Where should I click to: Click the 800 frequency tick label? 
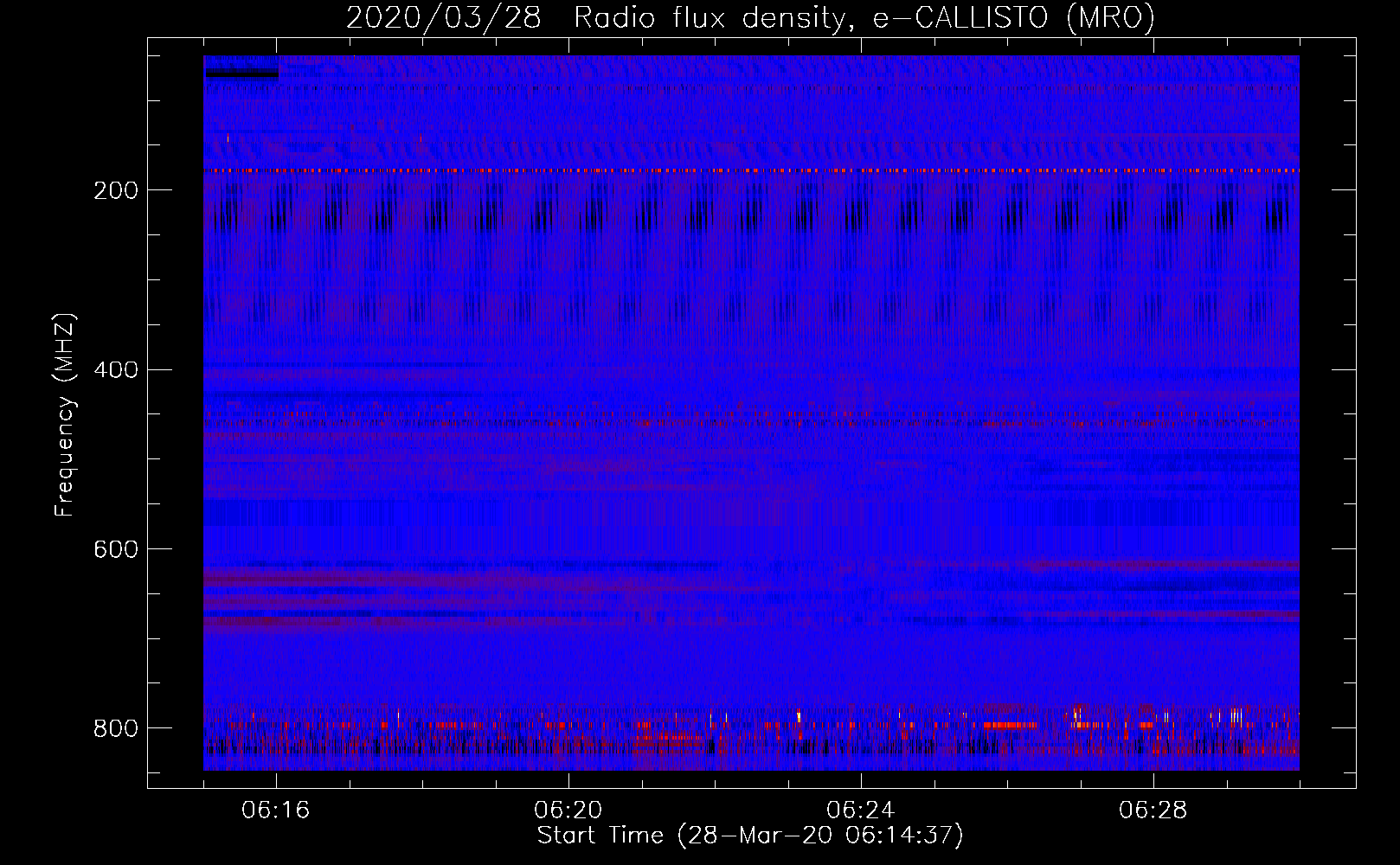(116, 728)
